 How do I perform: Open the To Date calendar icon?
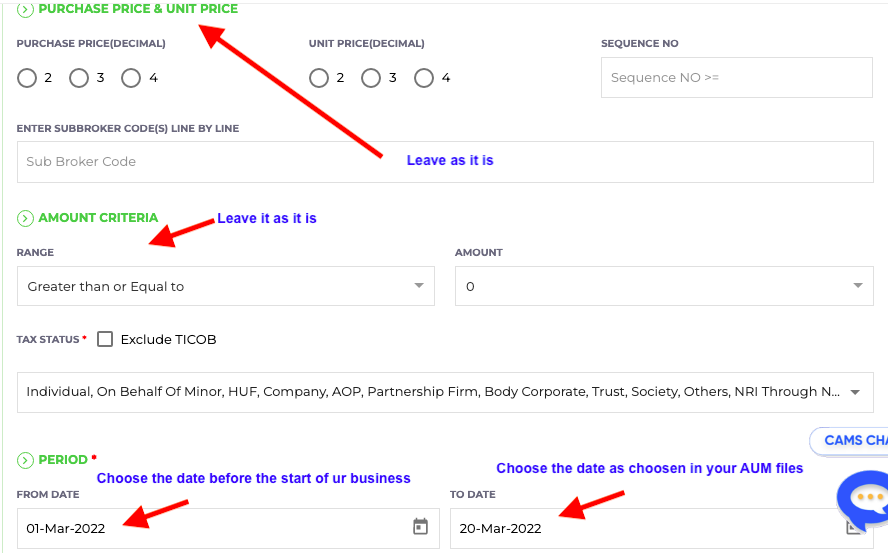(853, 528)
